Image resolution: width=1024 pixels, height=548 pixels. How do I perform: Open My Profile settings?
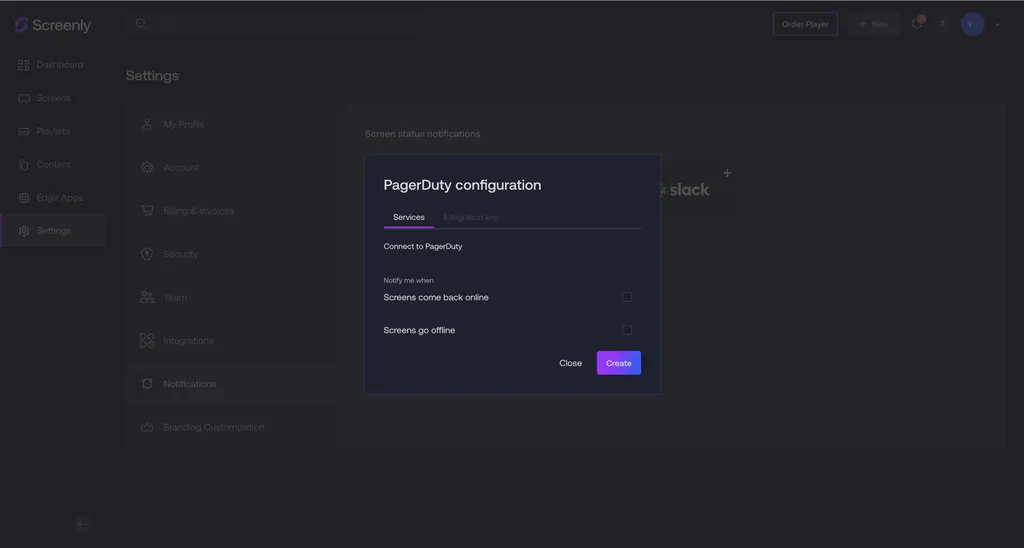(x=184, y=124)
